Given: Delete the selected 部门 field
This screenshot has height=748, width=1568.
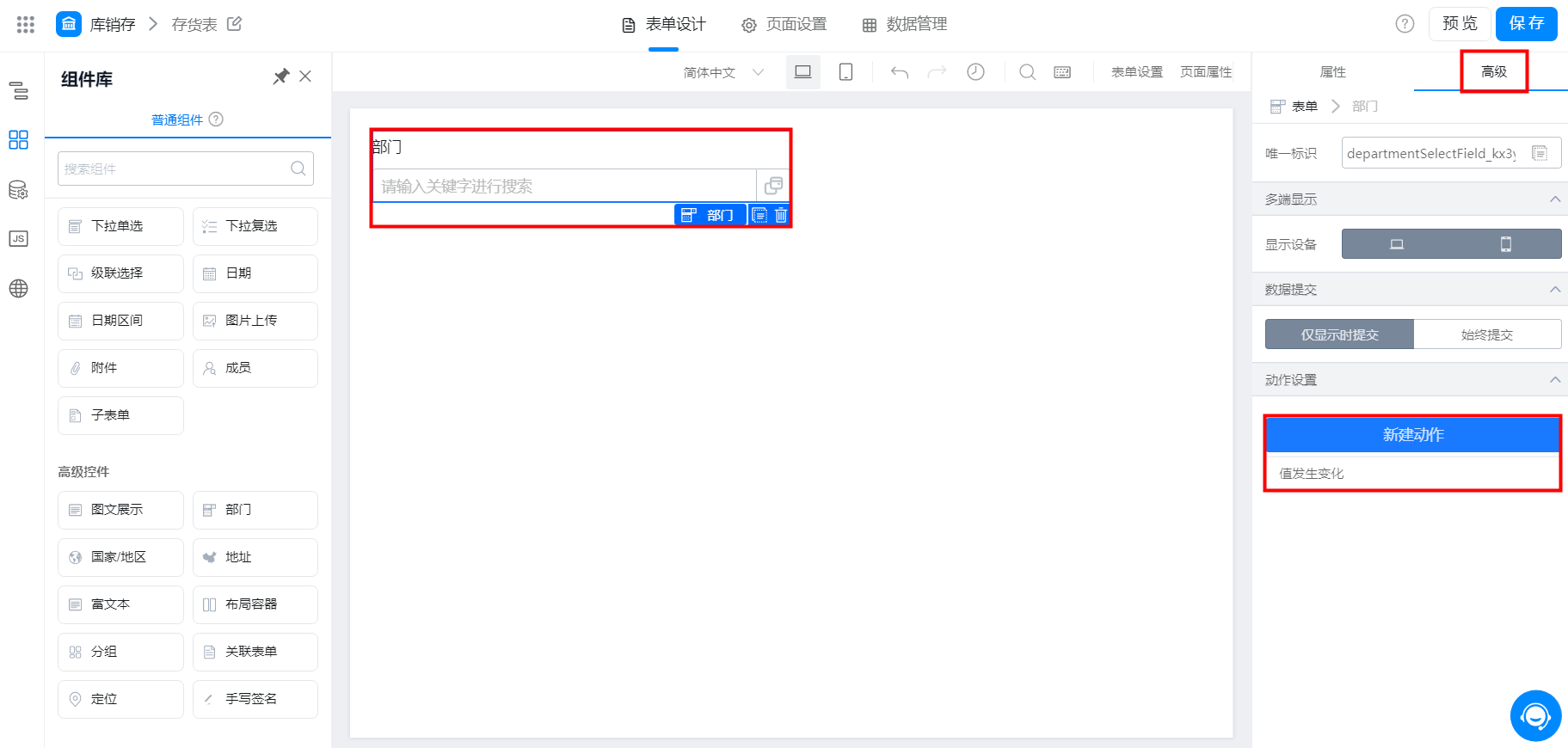Looking at the screenshot, I should pos(781,215).
